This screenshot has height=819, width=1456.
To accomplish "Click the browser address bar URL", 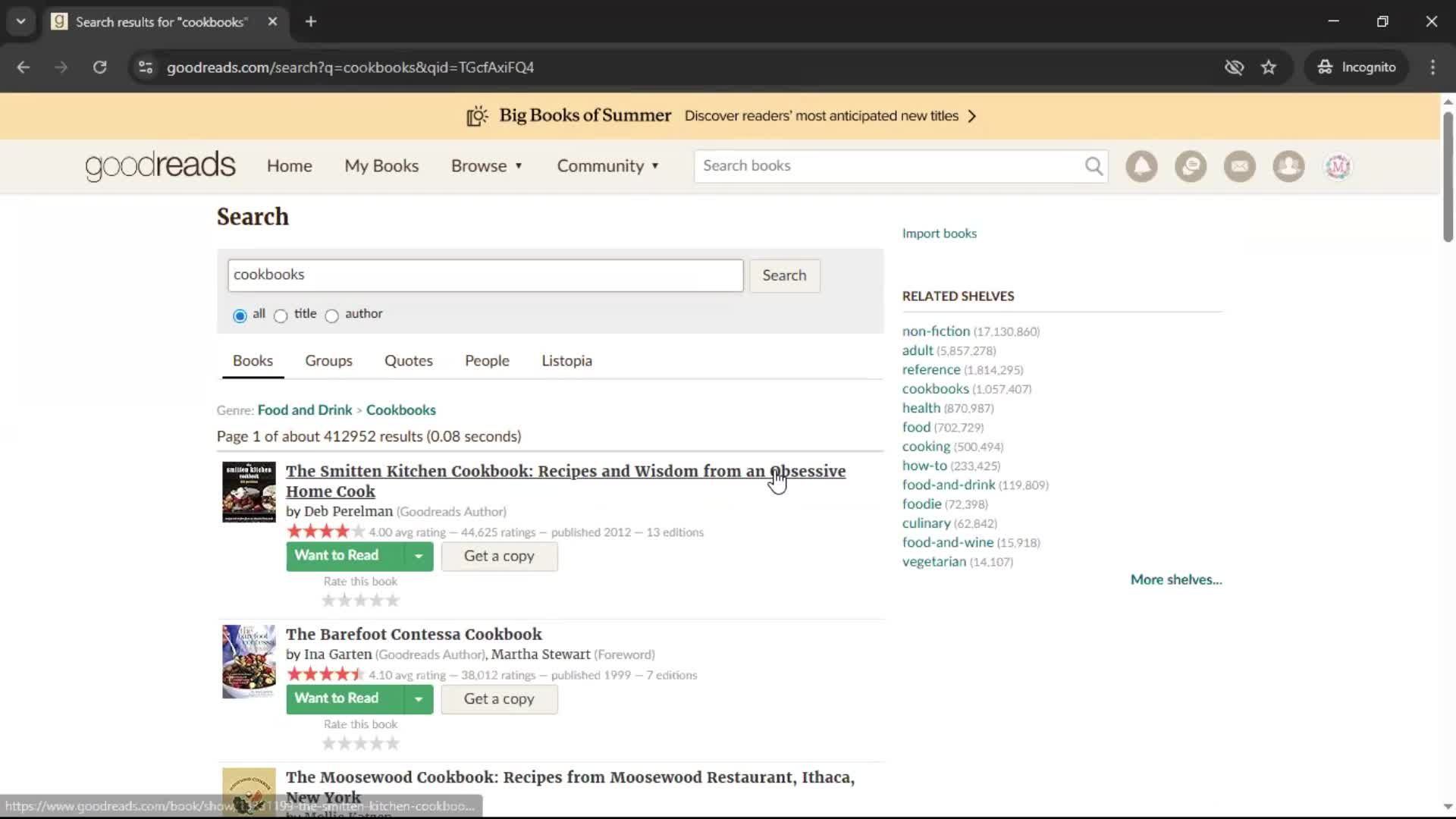I will point(350,67).
